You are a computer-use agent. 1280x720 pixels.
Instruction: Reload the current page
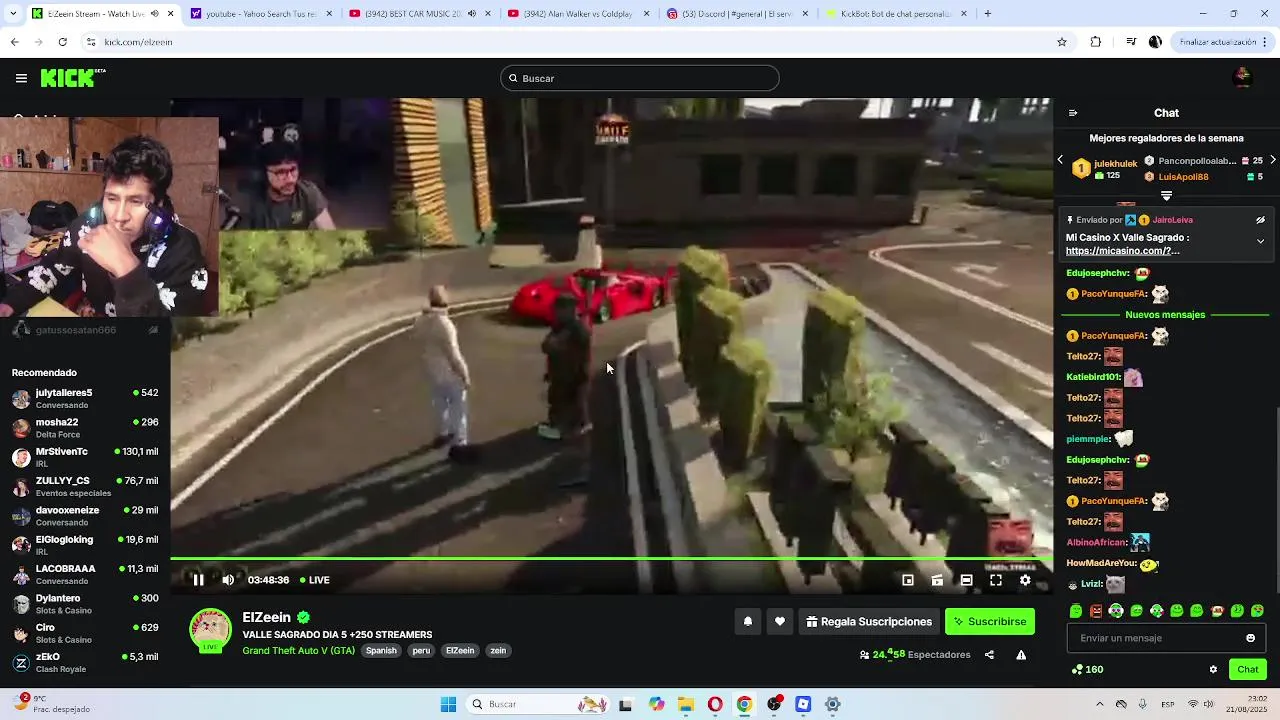pyautogui.click(x=62, y=42)
